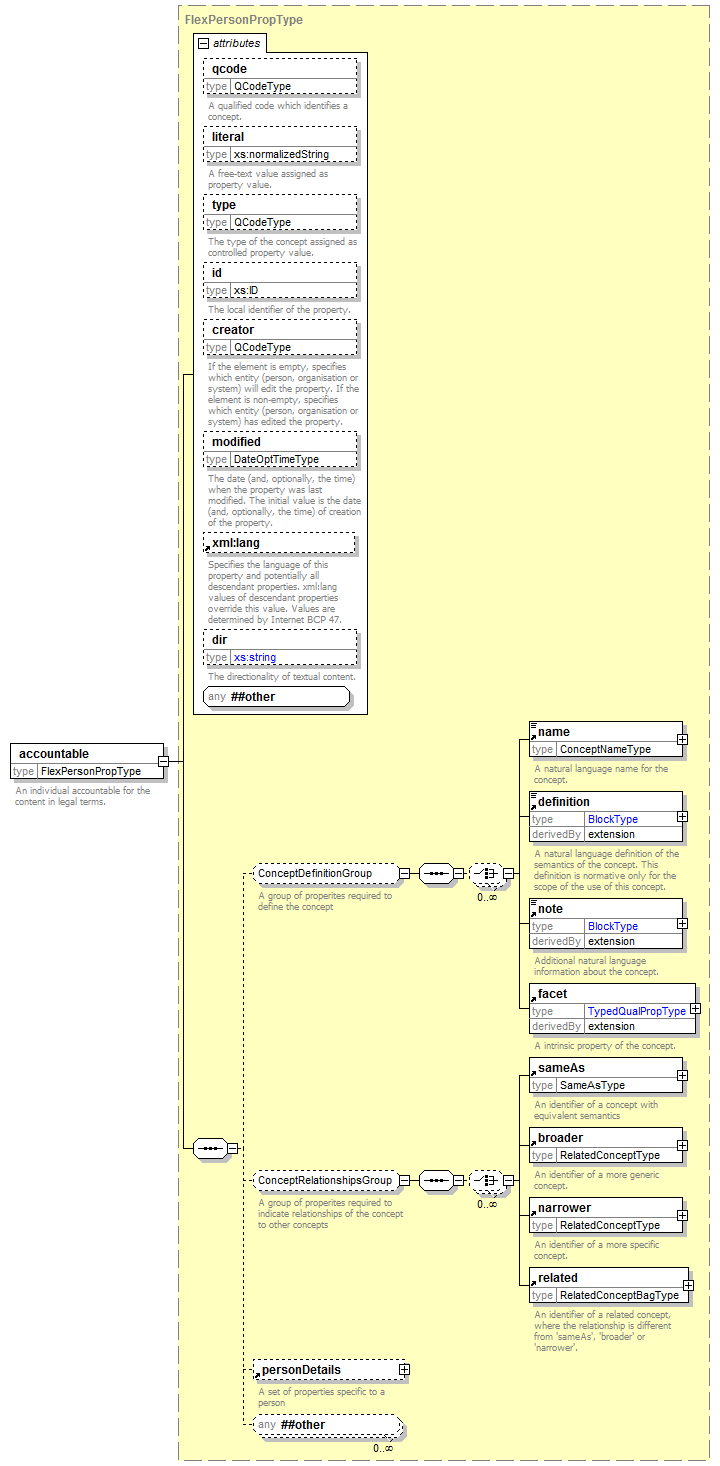Click main sequence icon after accountable
720x1466 pixels.
point(209,1148)
